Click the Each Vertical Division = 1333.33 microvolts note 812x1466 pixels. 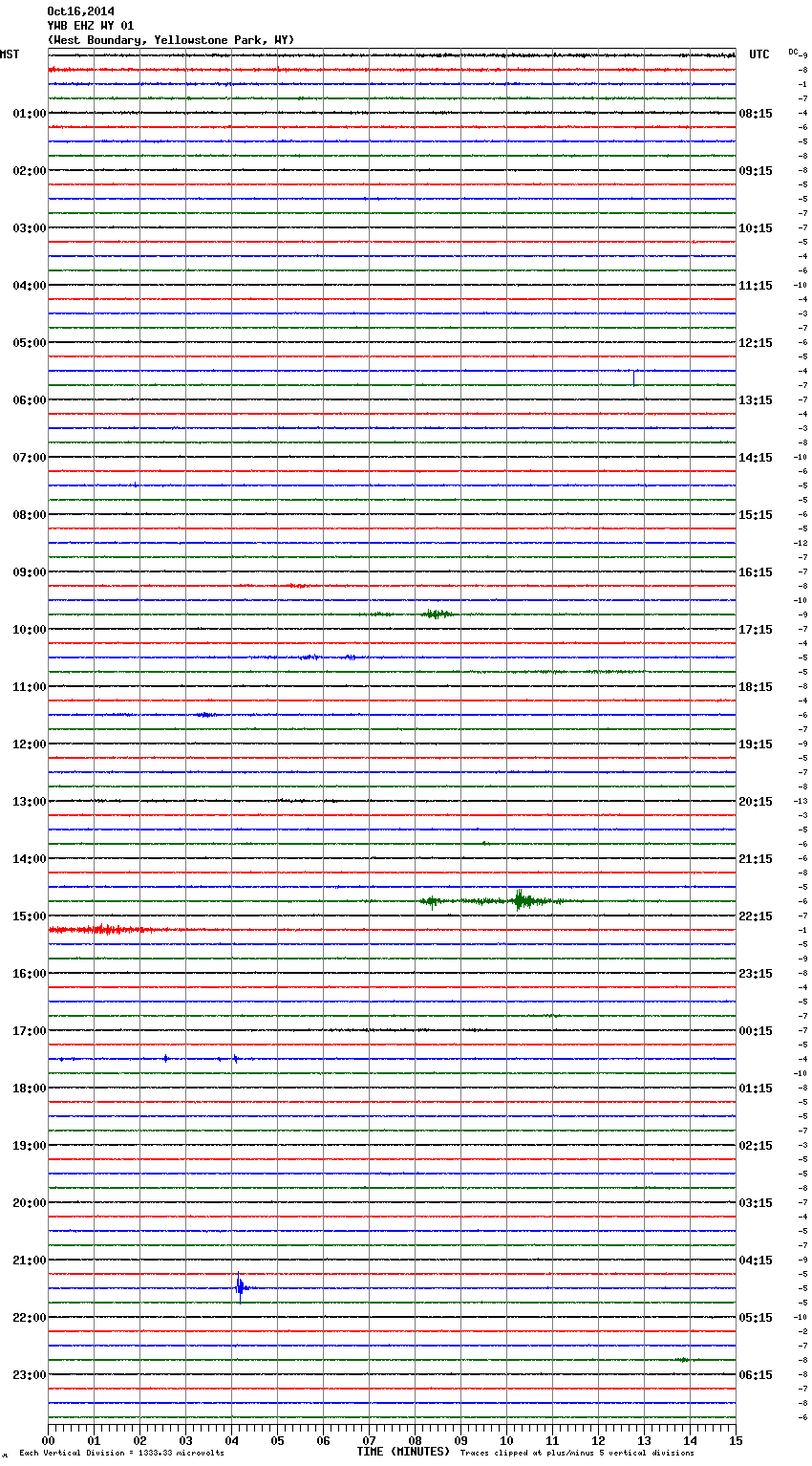point(121,1454)
